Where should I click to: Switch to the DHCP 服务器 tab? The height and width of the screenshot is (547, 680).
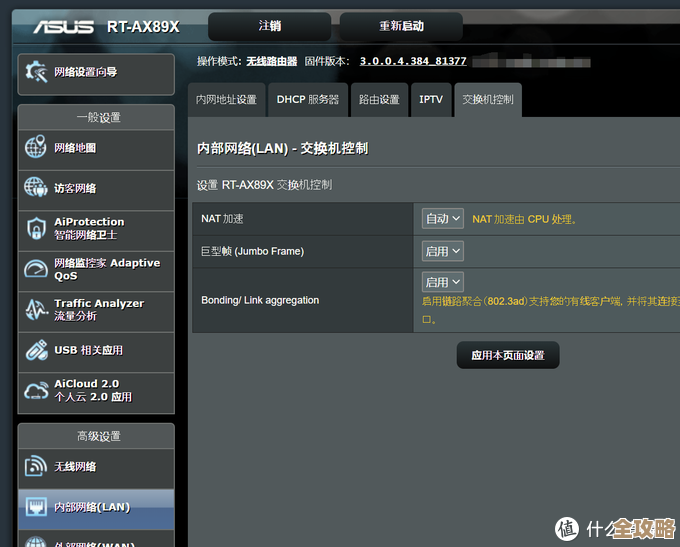pos(307,100)
